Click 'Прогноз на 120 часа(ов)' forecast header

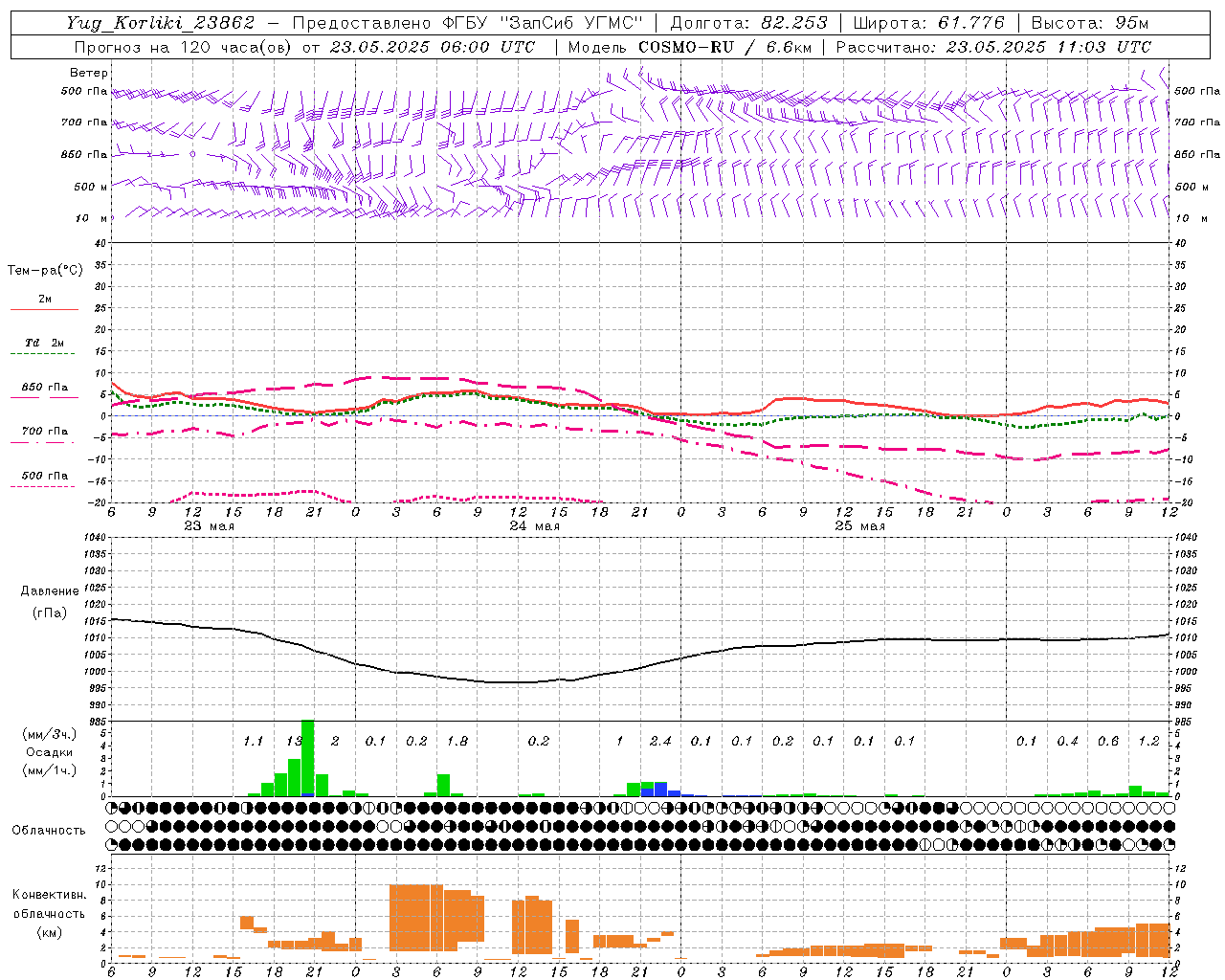pos(184,47)
